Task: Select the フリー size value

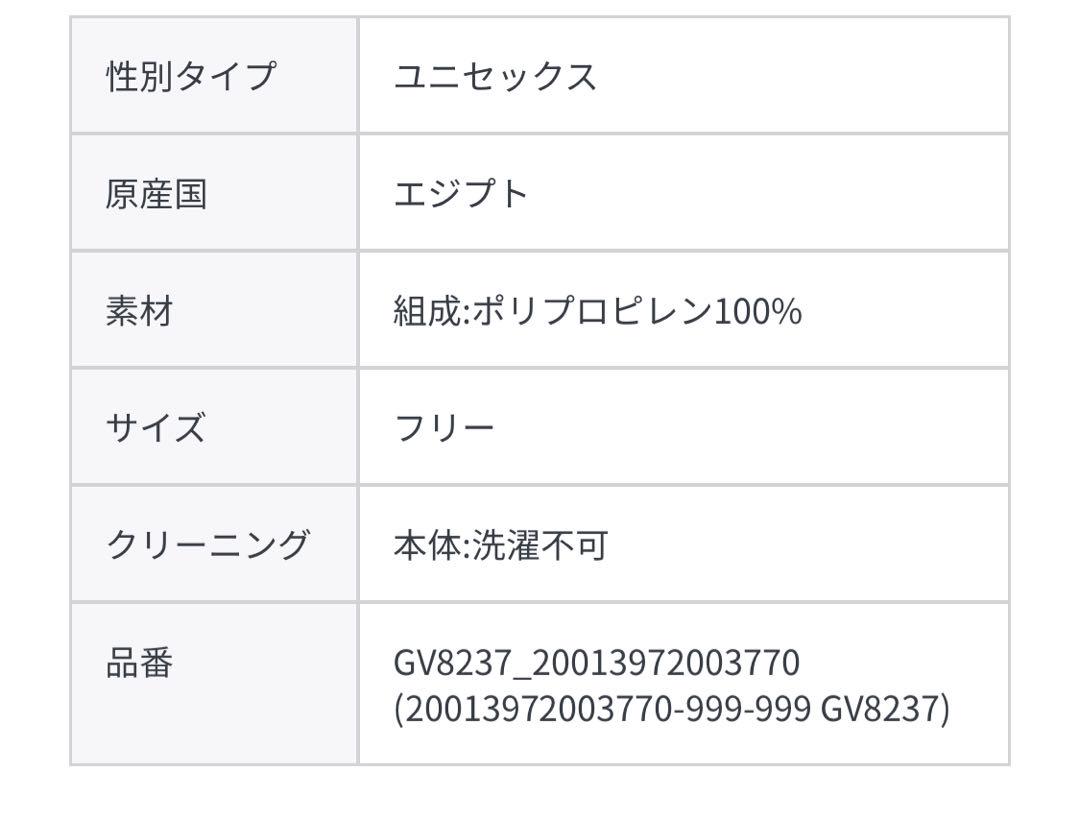Action: 444,428
